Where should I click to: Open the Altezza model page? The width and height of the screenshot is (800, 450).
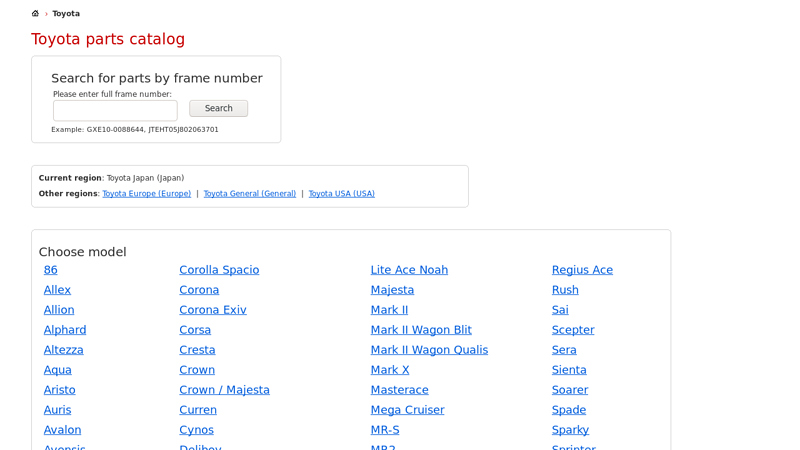(63, 349)
